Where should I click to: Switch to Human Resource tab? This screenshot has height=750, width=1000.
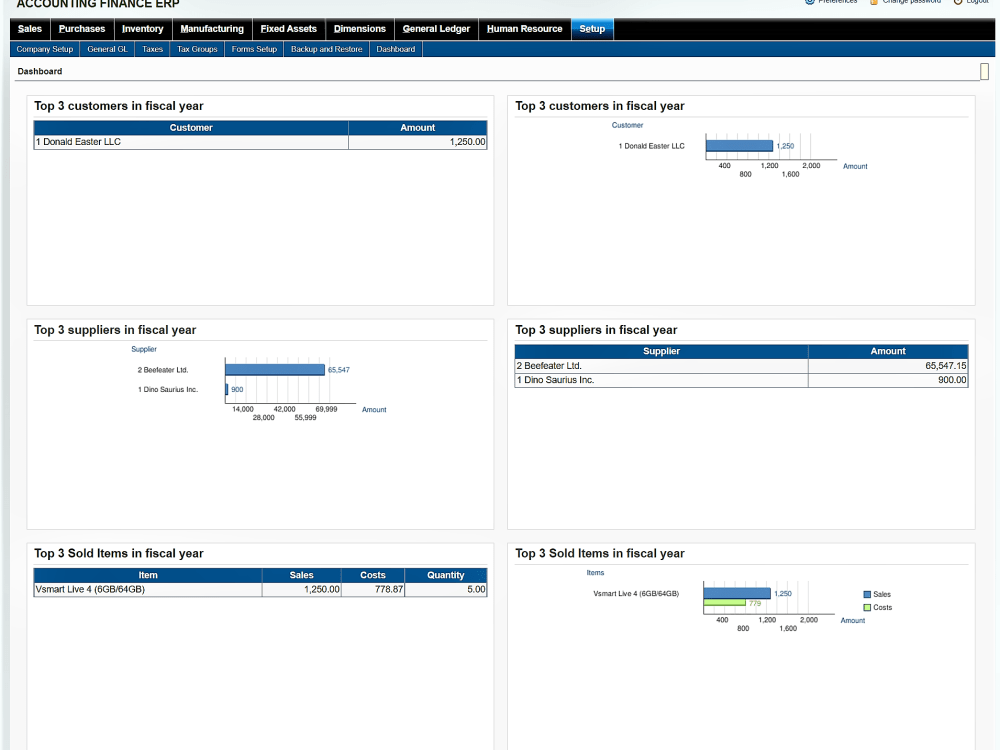click(x=524, y=29)
